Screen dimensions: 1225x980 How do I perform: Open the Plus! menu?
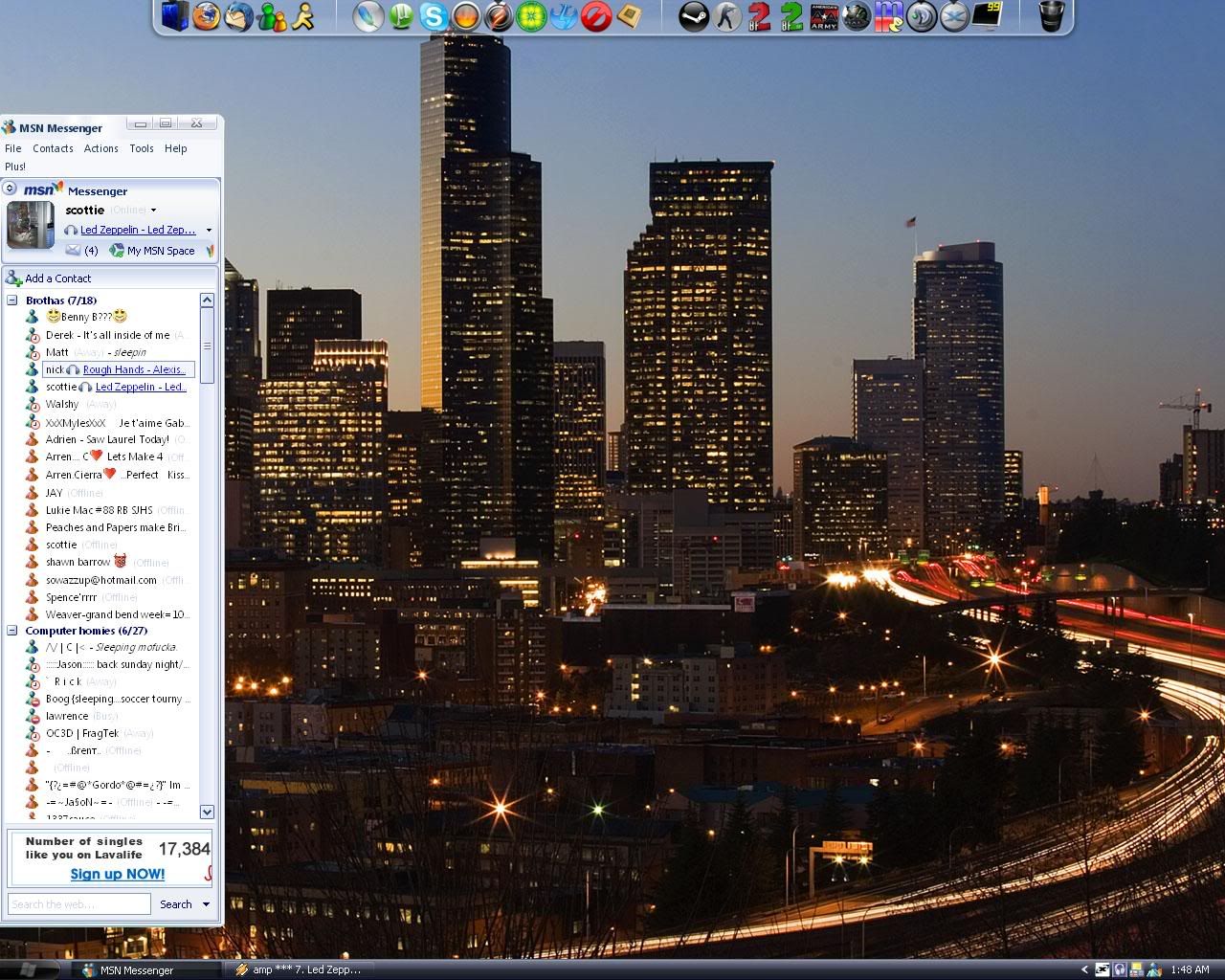click(x=15, y=167)
